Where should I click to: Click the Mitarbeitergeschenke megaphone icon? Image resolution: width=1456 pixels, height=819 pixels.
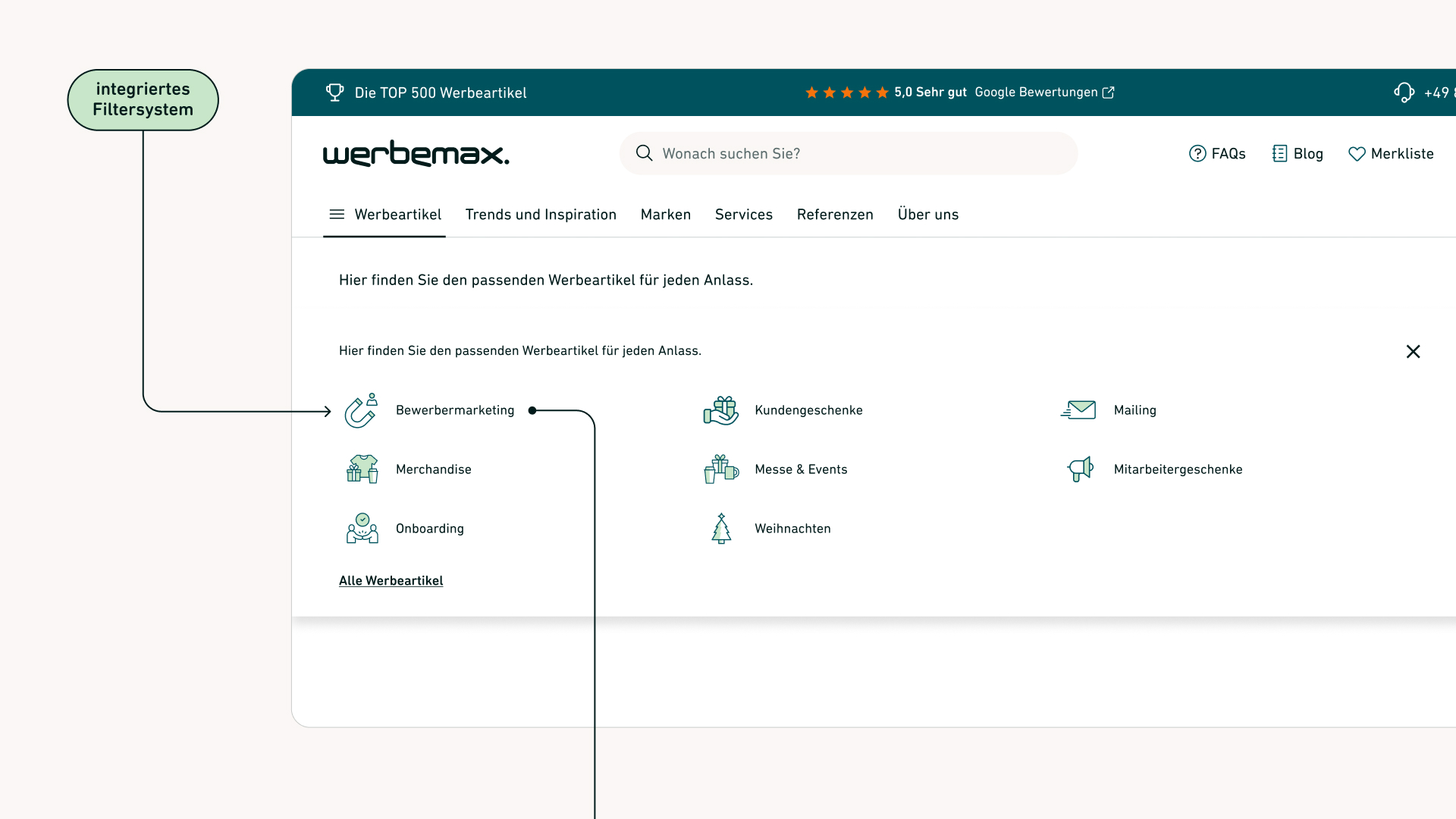tap(1080, 469)
